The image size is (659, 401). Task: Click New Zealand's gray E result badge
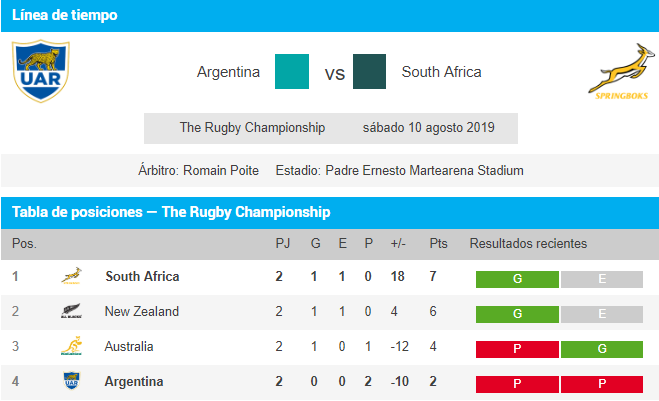602,314
